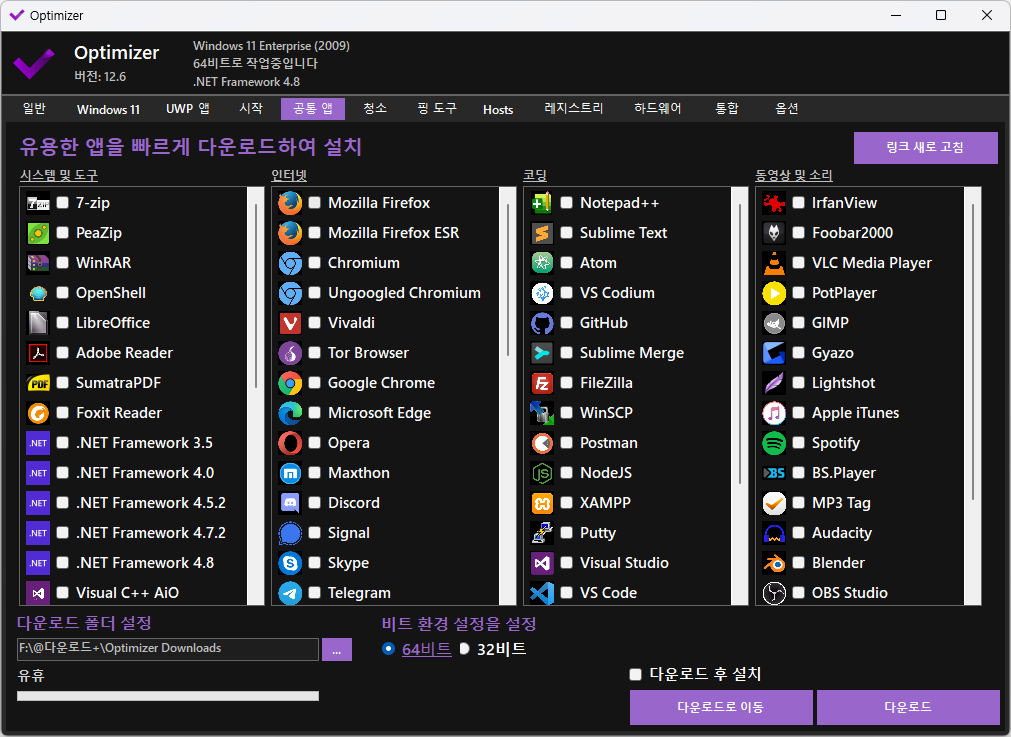The image size is (1011, 737).
Task: Tick the Visual Studio checkbox
Action: [x=566, y=562]
